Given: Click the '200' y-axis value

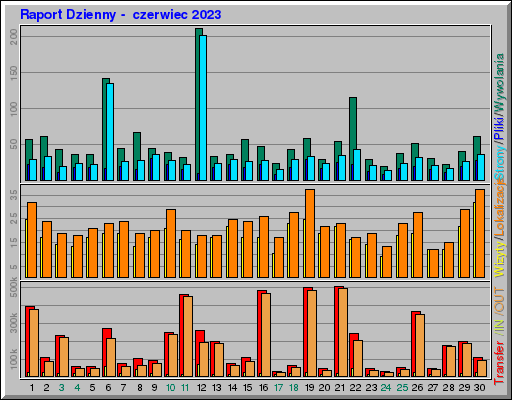Looking at the screenshot, I should pos(14,36).
